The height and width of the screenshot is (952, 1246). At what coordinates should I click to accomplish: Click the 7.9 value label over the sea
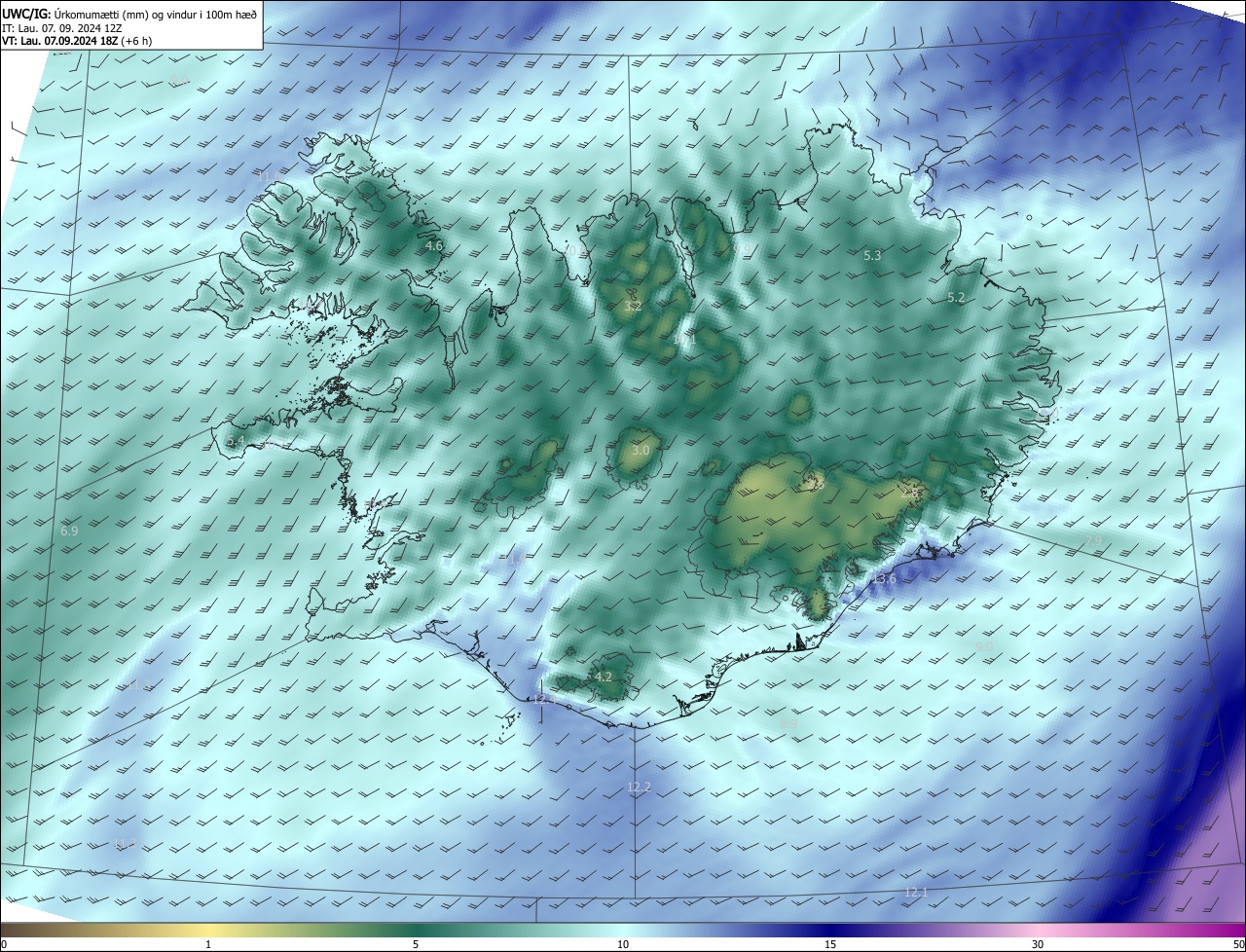[1094, 541]
